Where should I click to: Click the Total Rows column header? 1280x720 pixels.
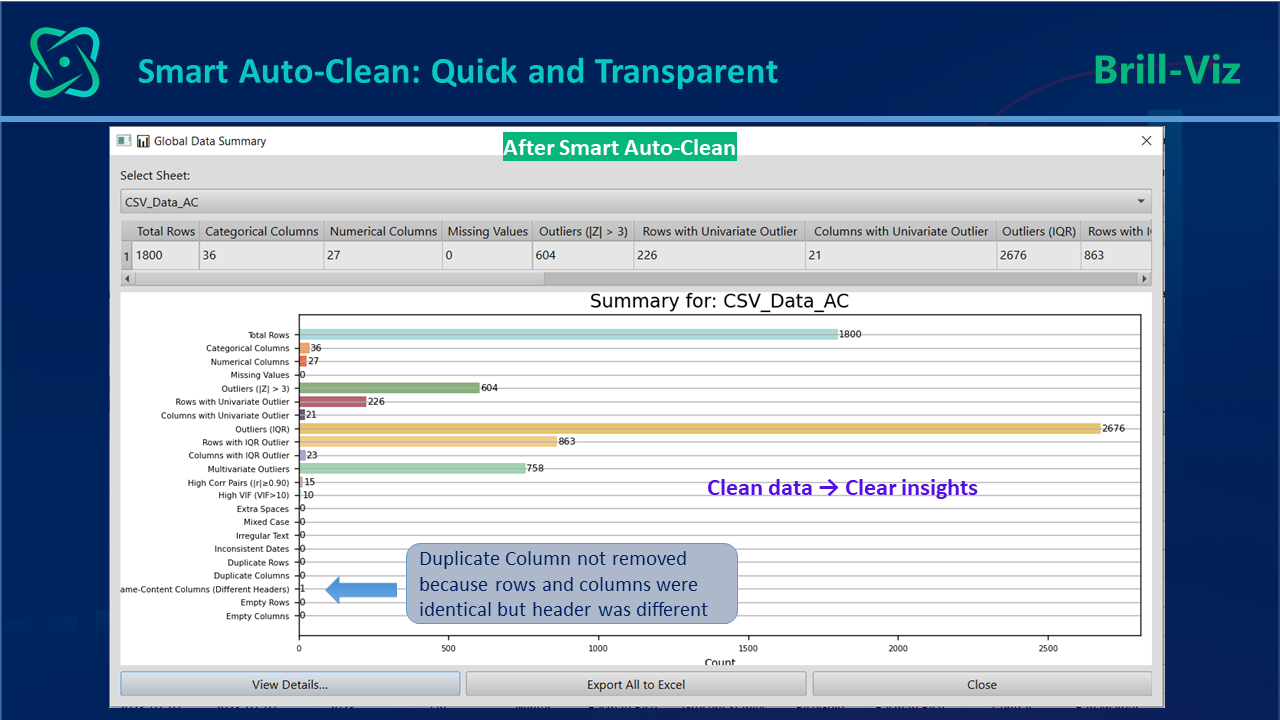click(165, 231)
